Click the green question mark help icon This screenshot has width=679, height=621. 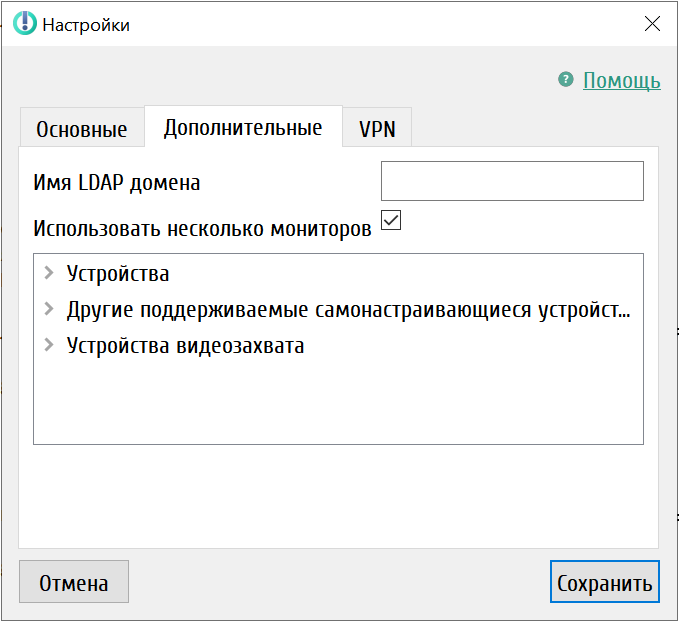pos(566,80)
